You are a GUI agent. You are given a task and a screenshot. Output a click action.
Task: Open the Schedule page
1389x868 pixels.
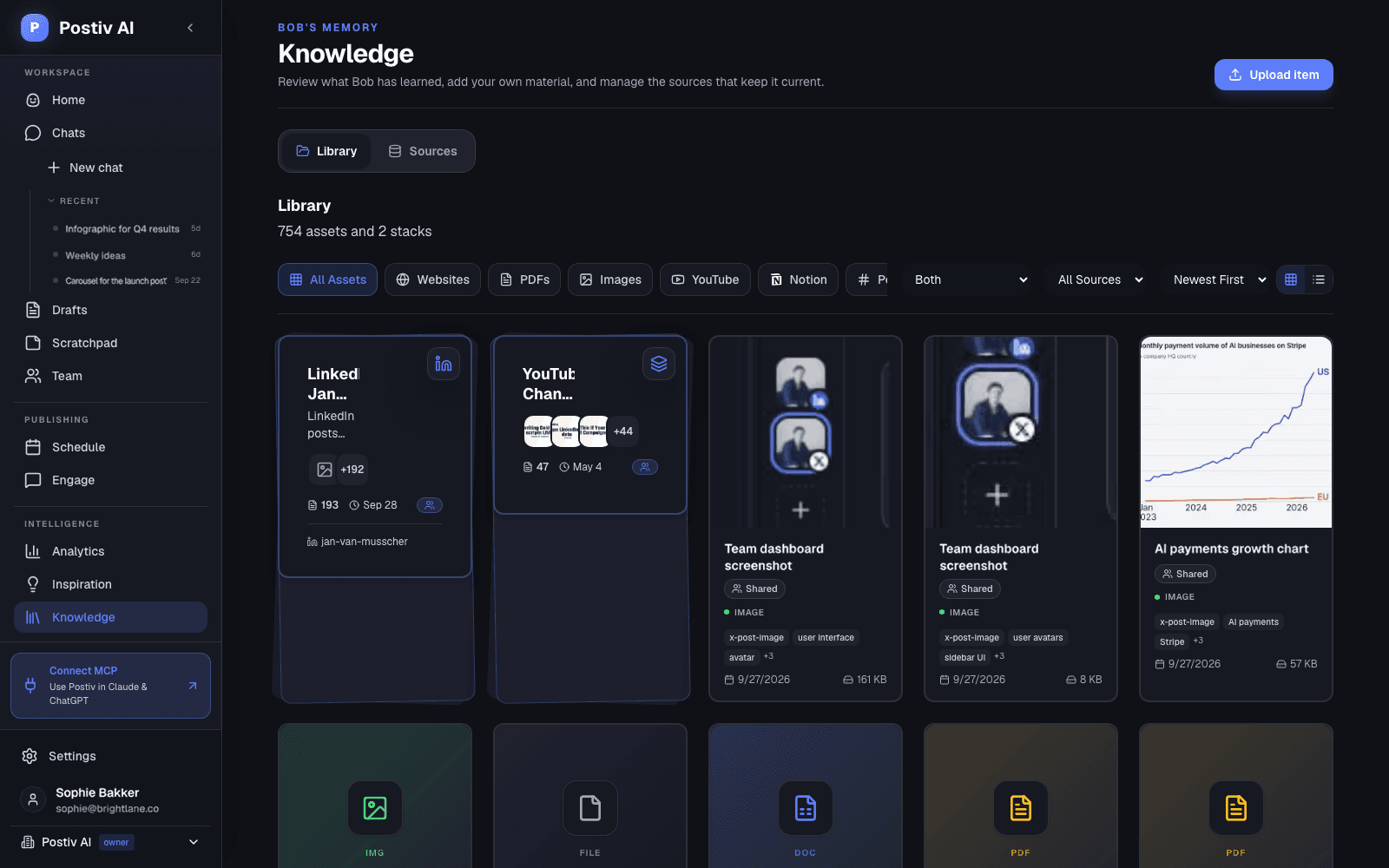[110, 447]
